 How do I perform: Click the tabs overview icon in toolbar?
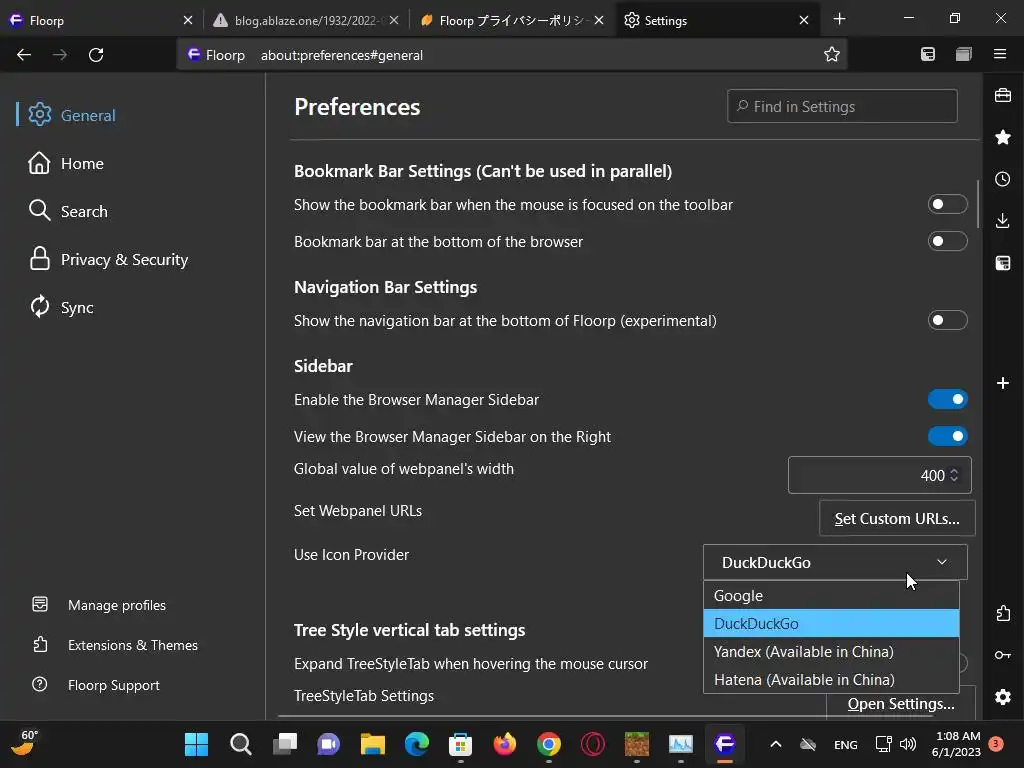pos(964,54)
